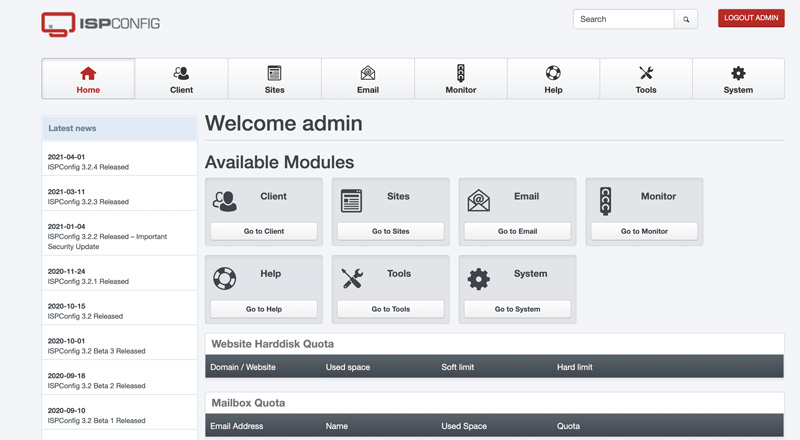
Task: Focus the Search input field
Action: (x=623, y=19)
